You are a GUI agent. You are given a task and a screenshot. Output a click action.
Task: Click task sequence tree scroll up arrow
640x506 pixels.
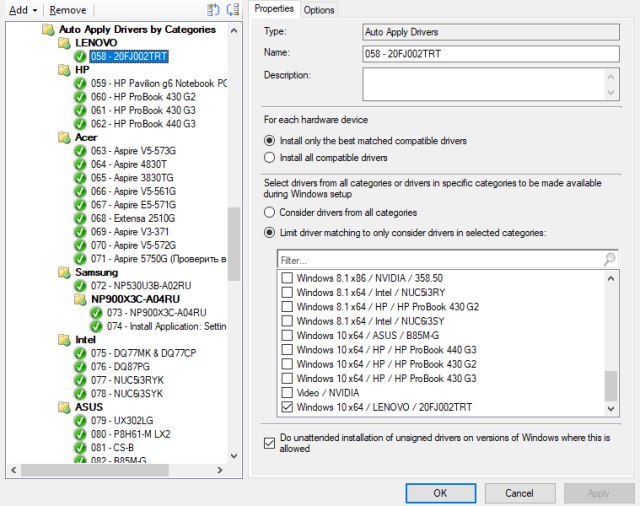(x=234, y=31)
